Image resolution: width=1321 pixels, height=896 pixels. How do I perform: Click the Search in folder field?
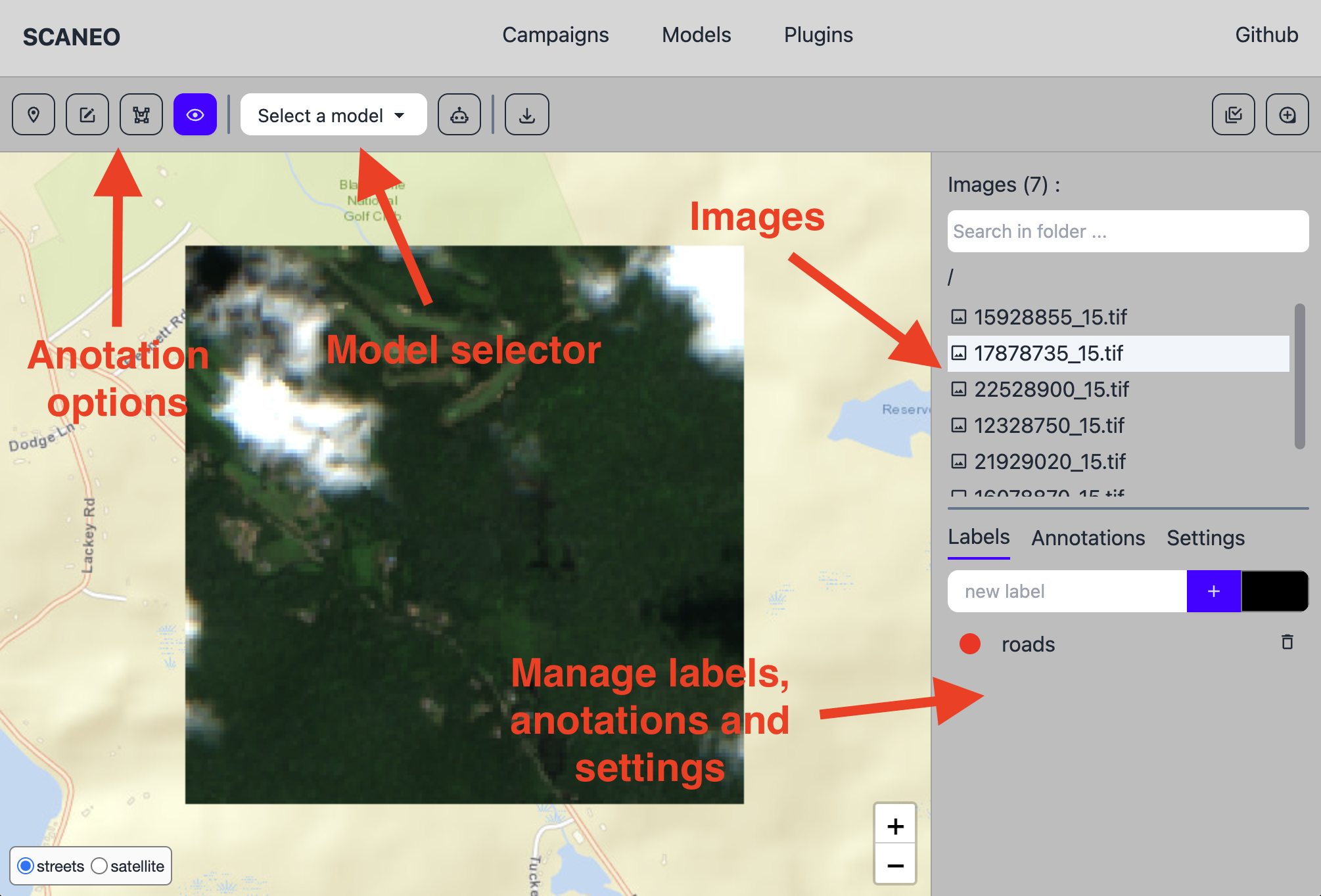tap(1128, 231)
